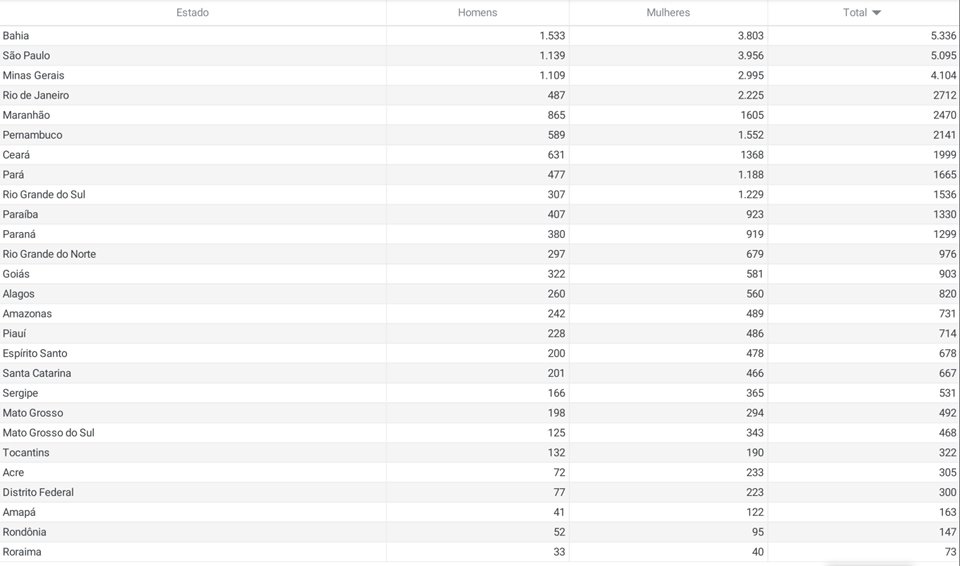The image size is (960, 566).
Task: Sort by the Estado column header
Action: click(x=192, y=12)
